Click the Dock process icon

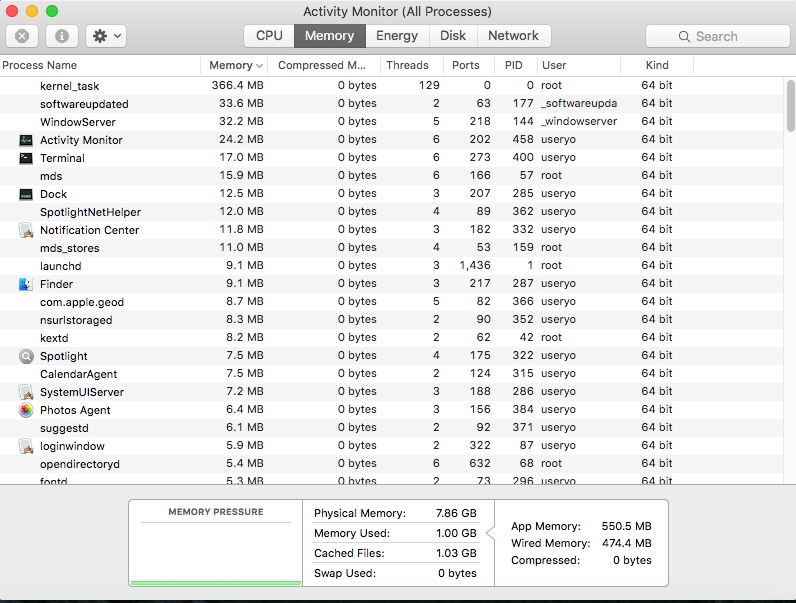click(26, 194)
